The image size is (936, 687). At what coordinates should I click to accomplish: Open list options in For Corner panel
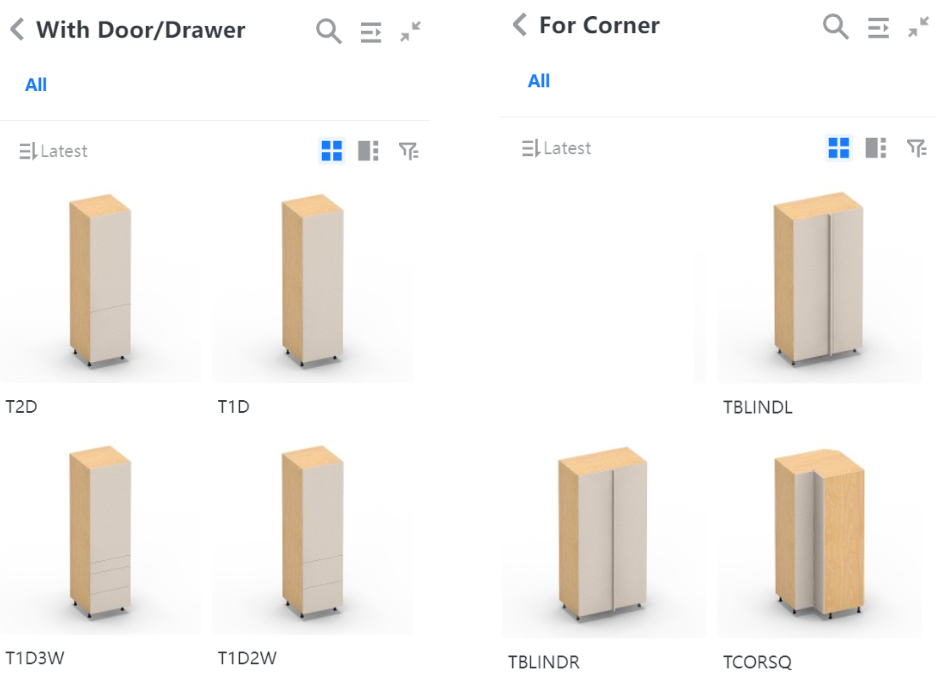click(x=878, y=28)
